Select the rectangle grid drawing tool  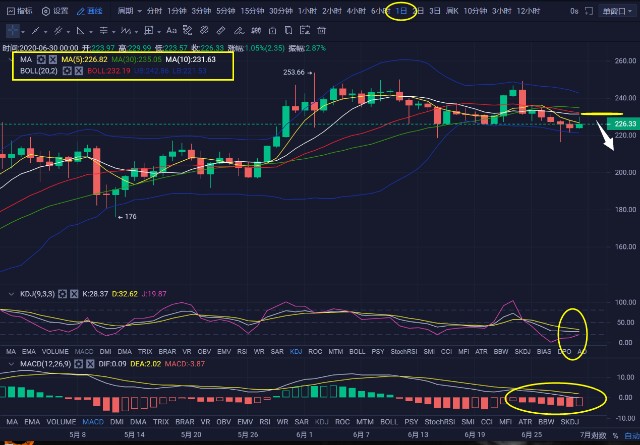coord(149,31)
